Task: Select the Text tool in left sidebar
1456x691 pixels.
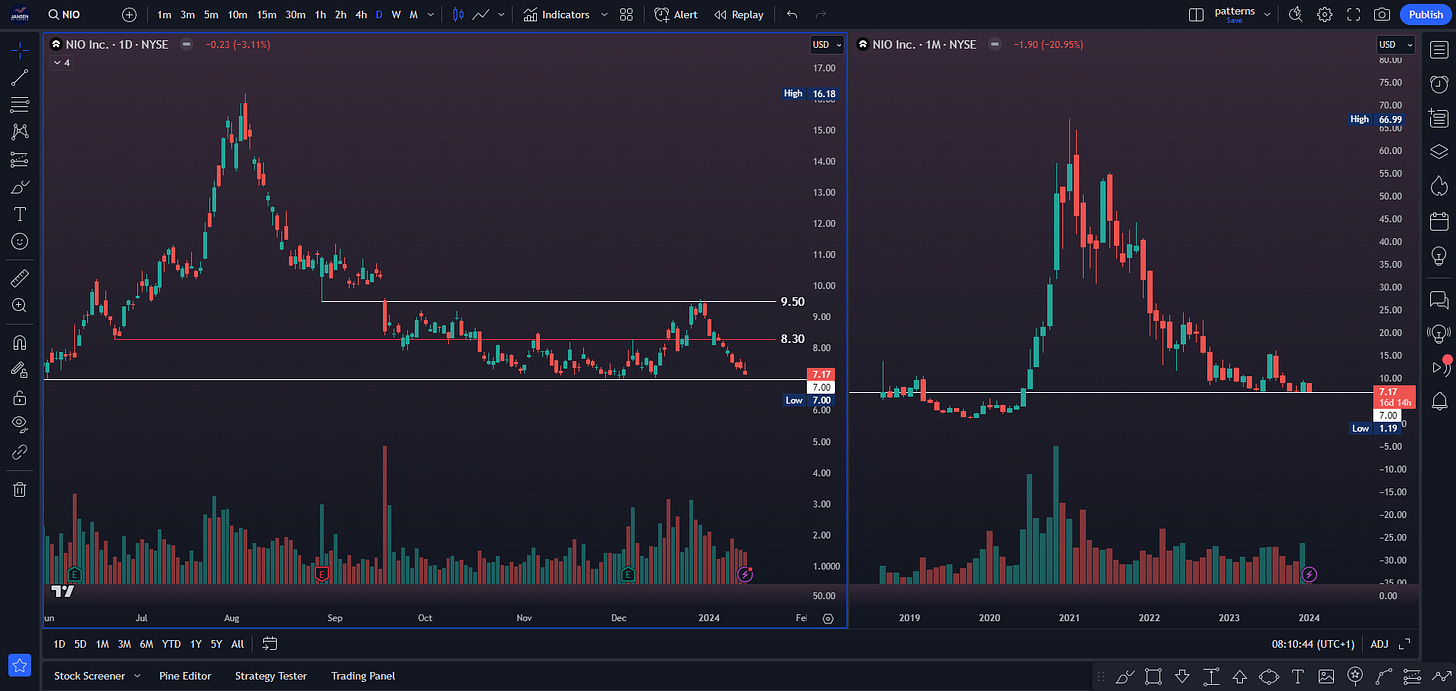Action: [x=20, y=214]
